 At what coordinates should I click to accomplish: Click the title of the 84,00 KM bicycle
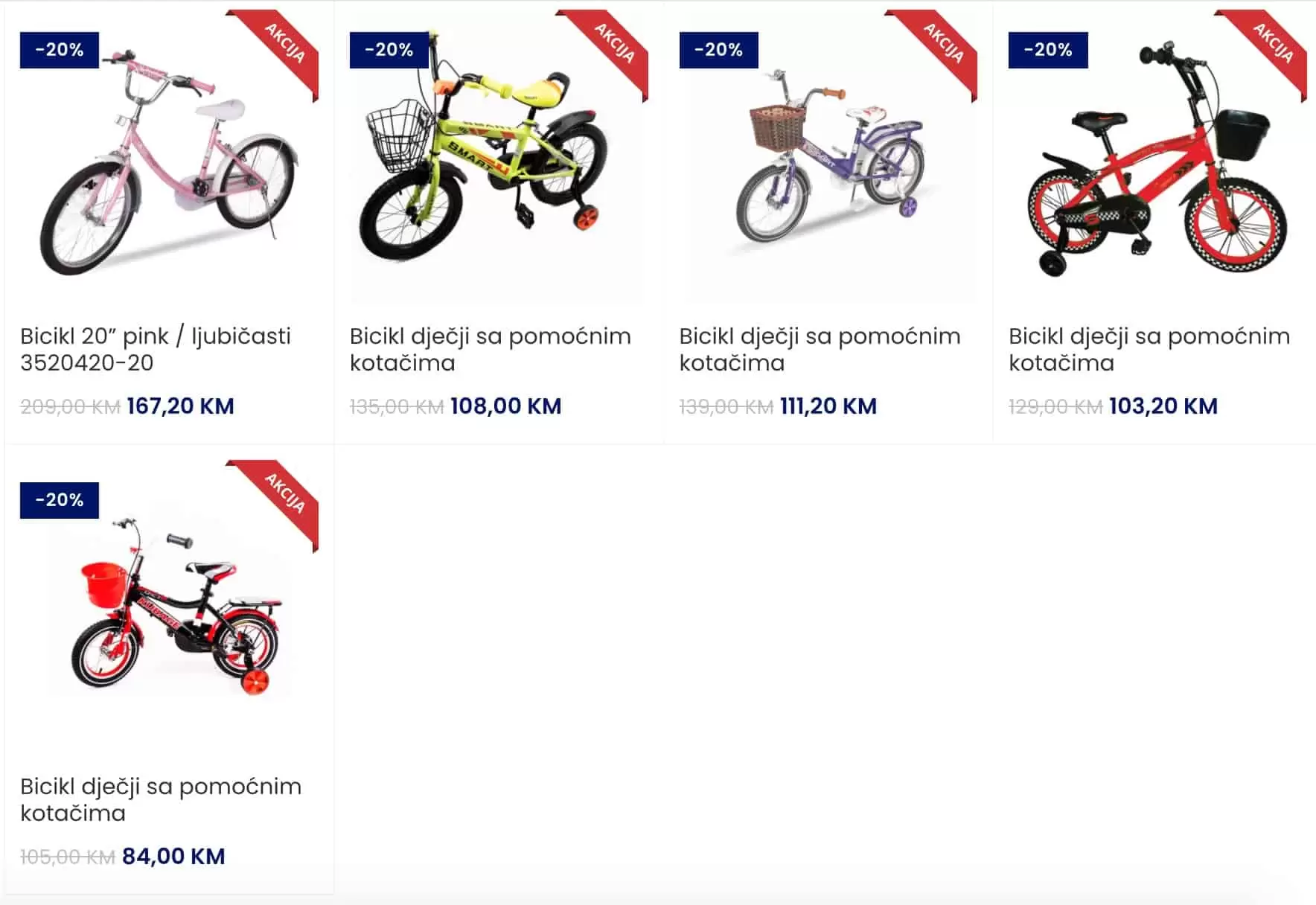160,799
